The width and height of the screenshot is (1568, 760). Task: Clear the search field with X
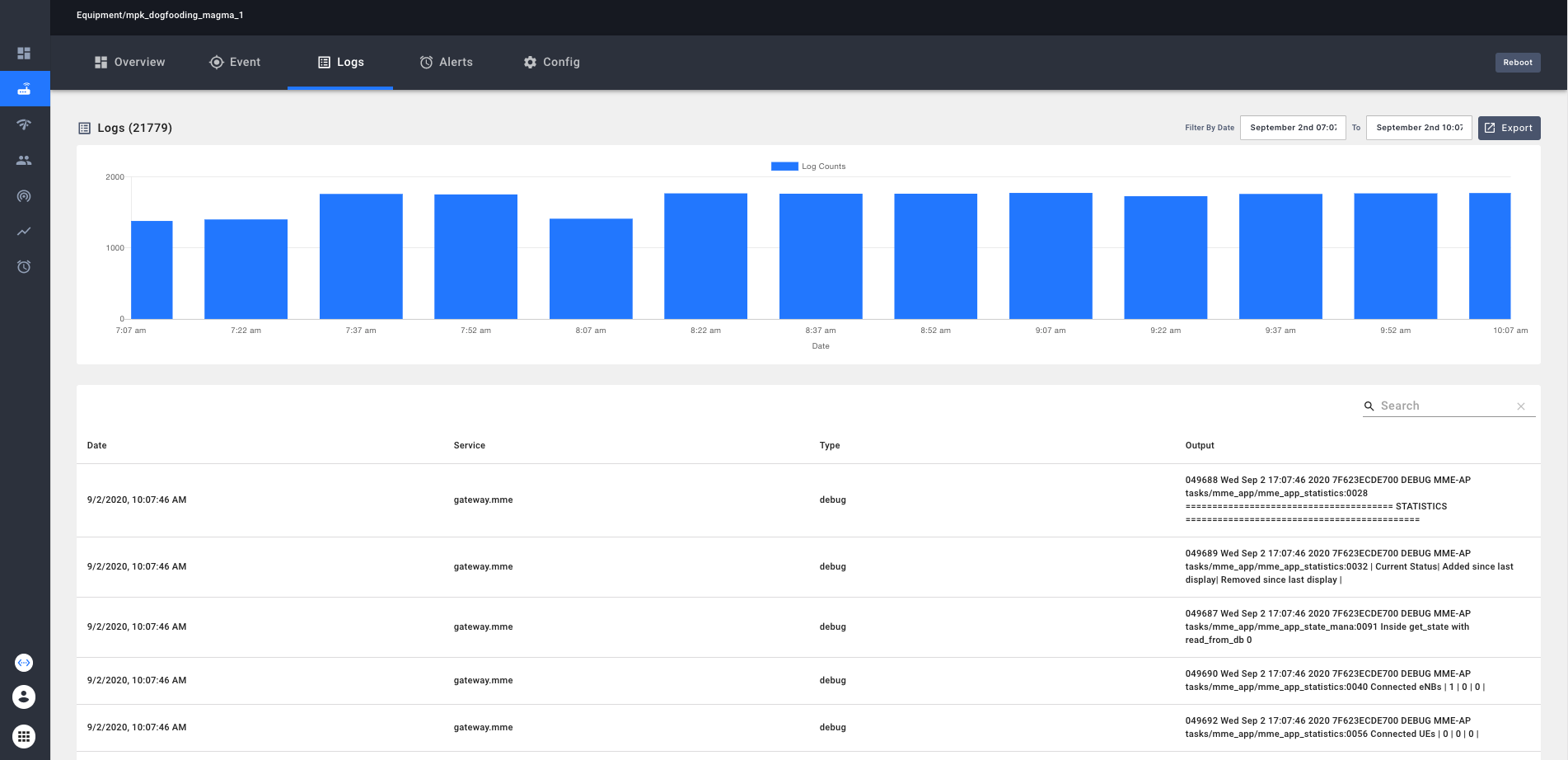(x=1521, y=406)
